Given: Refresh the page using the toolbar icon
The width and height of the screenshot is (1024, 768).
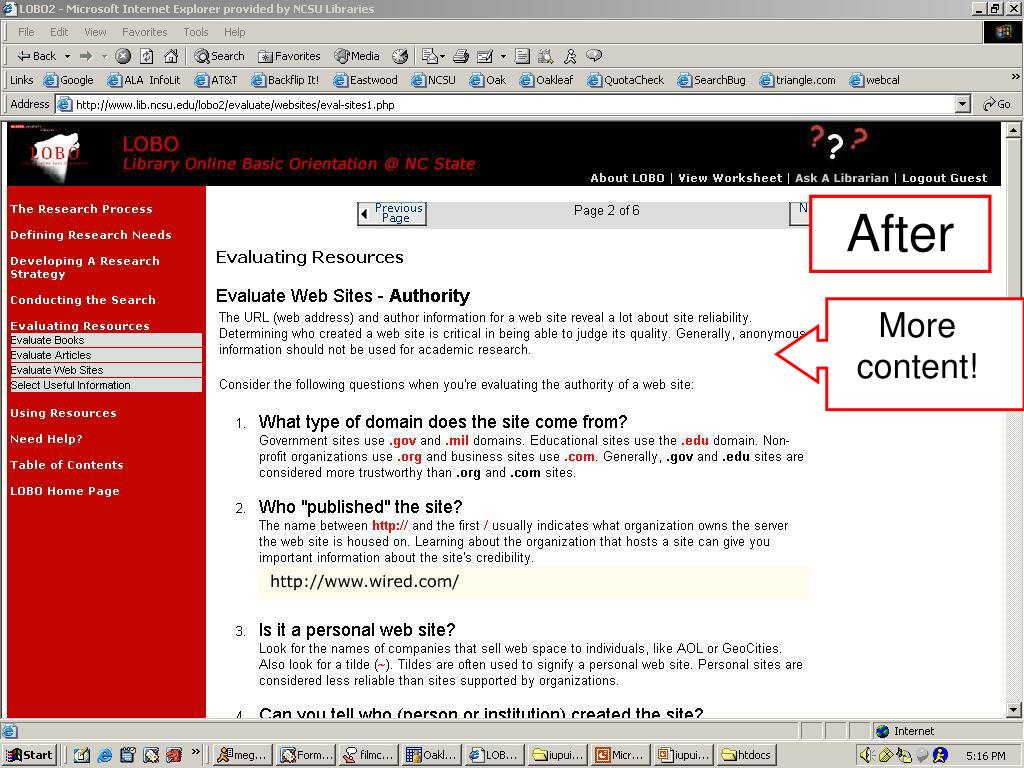Looking at the screenshot, I should (147, 56).
